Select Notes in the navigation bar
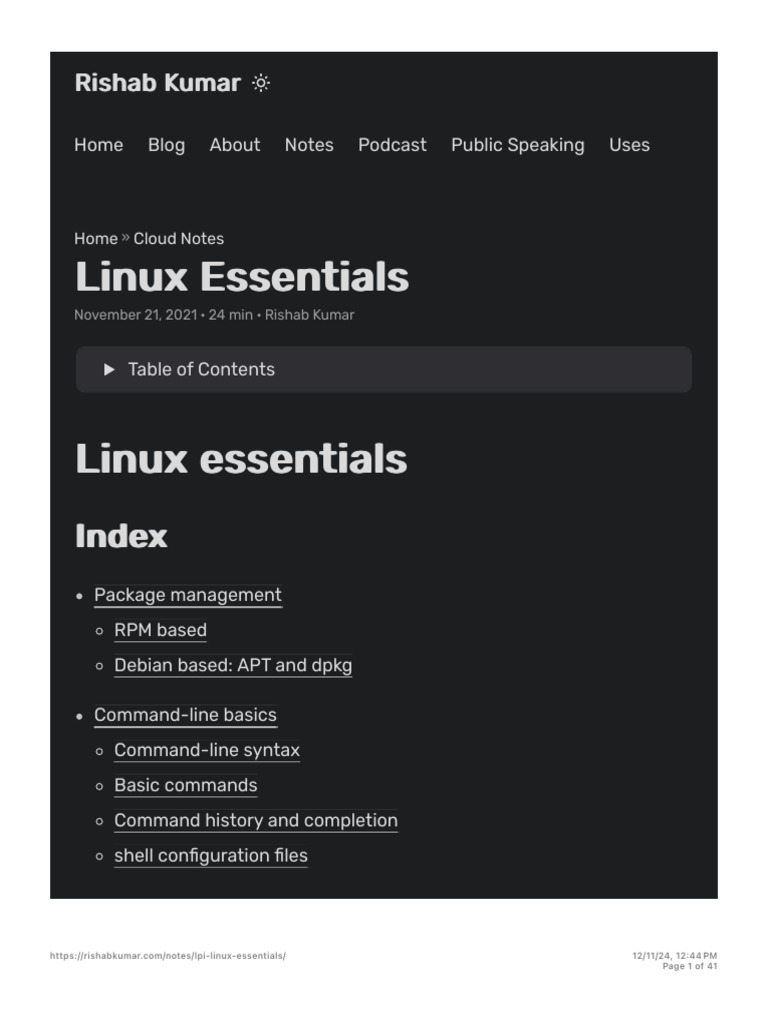 click(309, 145)
